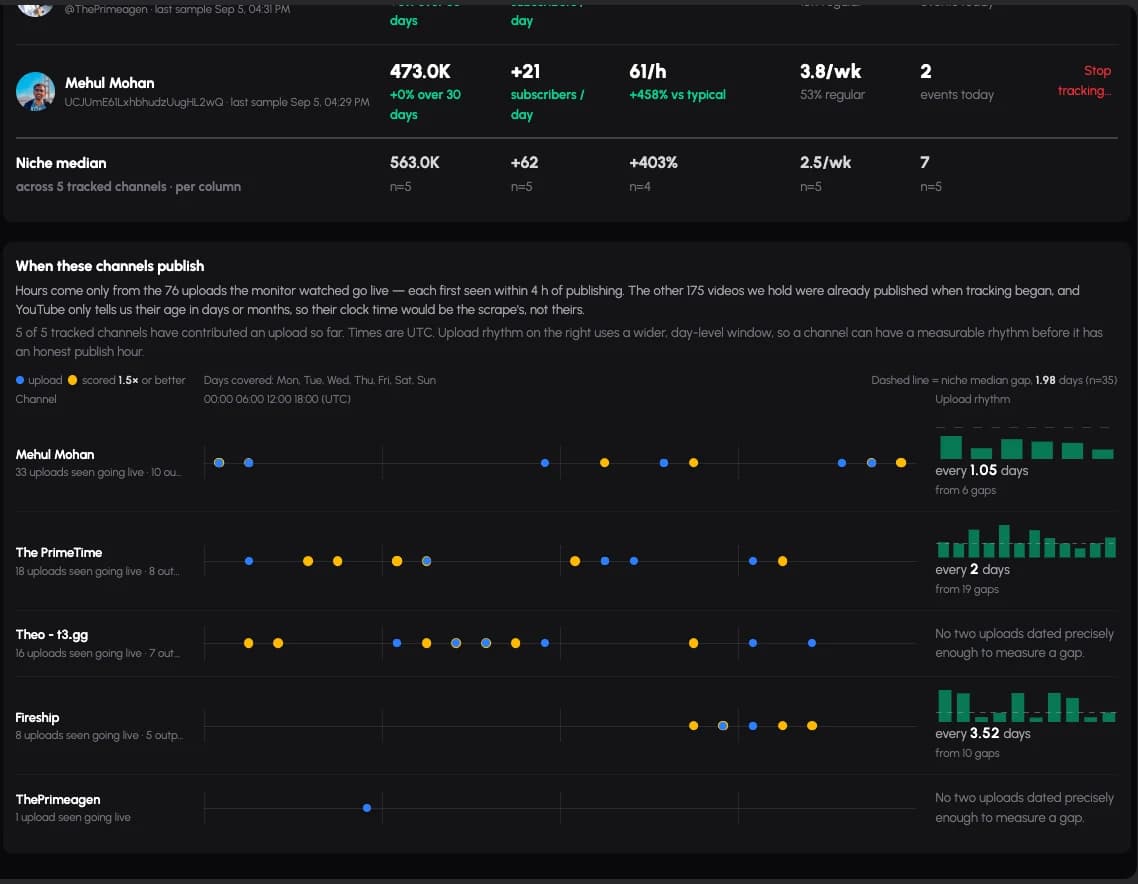Click the Upload rhythm column header

973,398
